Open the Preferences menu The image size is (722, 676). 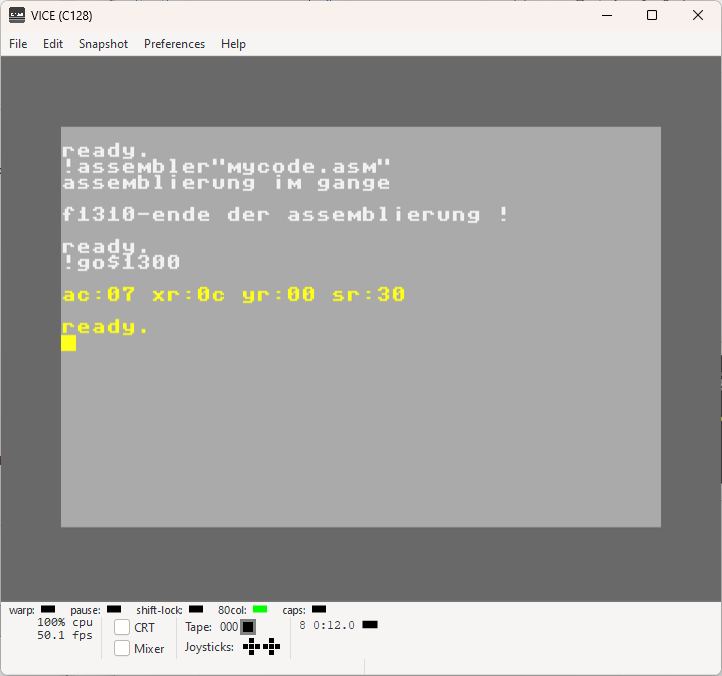point(174,44)
